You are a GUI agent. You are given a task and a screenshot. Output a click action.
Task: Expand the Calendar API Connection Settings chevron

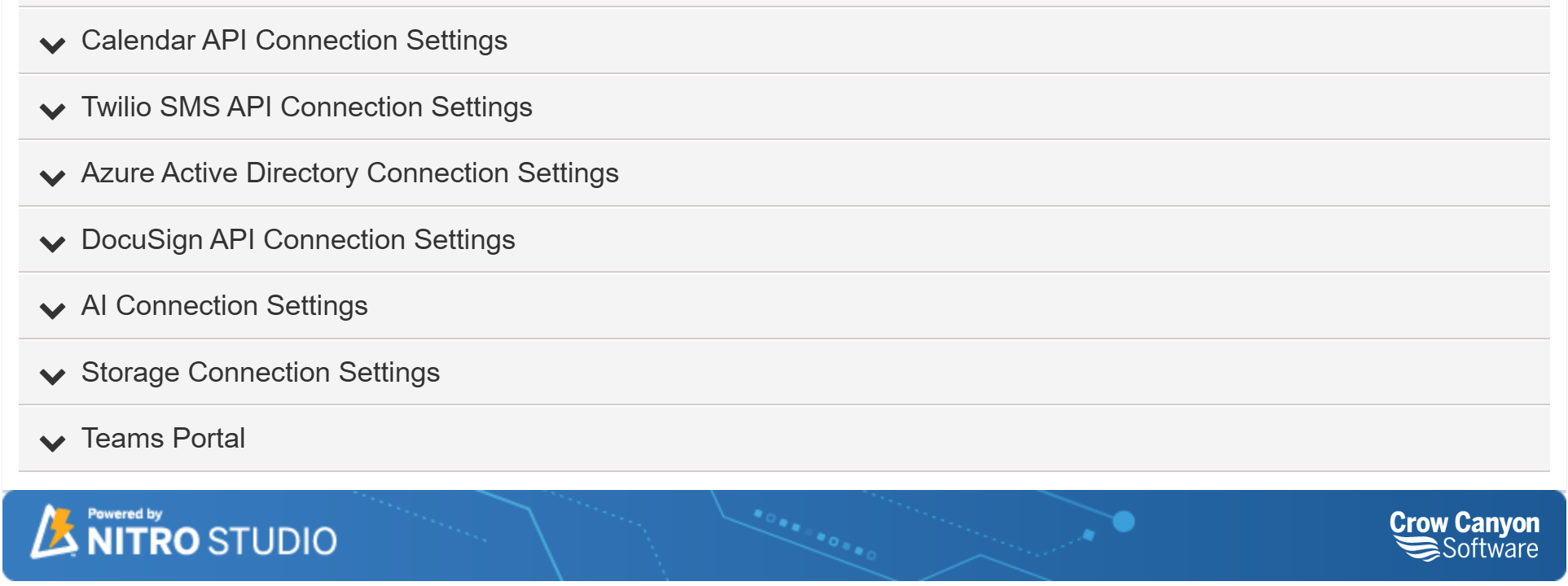pos(53,45)
